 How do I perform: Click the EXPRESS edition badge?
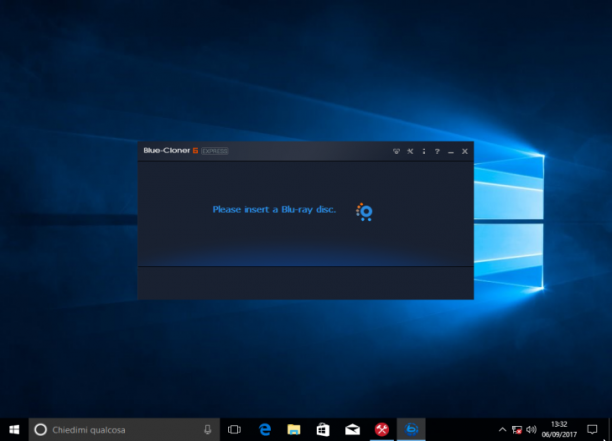pyautogui.click(x=215, y=151)
